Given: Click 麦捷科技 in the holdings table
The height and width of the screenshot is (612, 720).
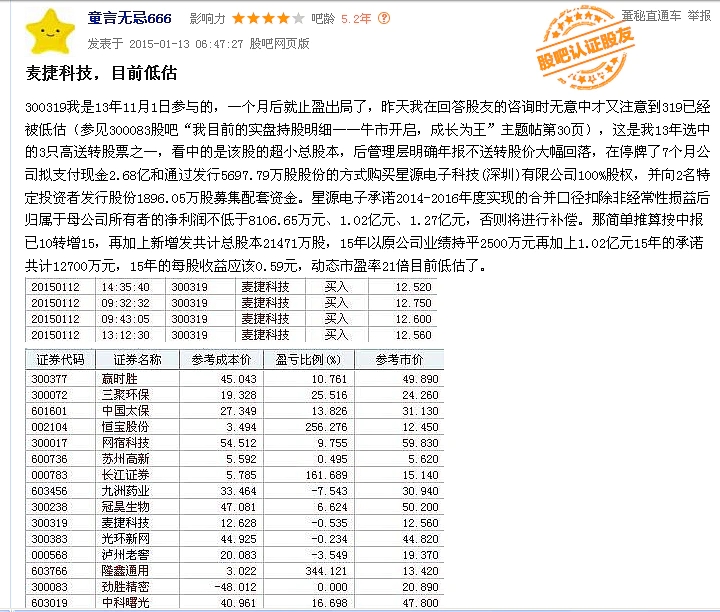Looking at the screenshot, I should (125, 523).
